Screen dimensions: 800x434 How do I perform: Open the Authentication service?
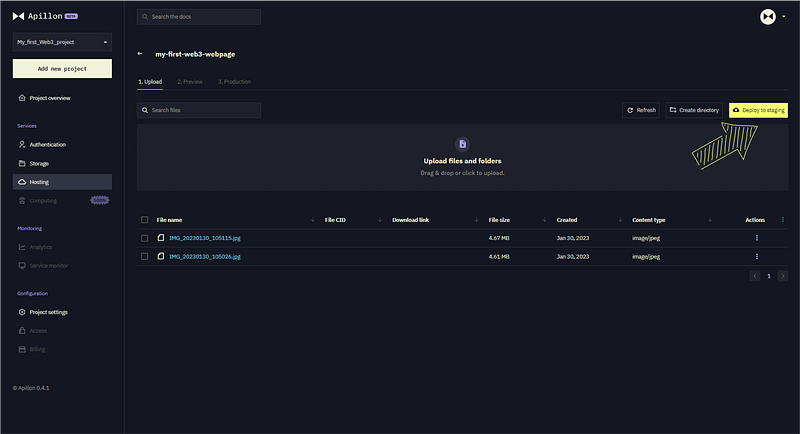(x=62, y=144)
